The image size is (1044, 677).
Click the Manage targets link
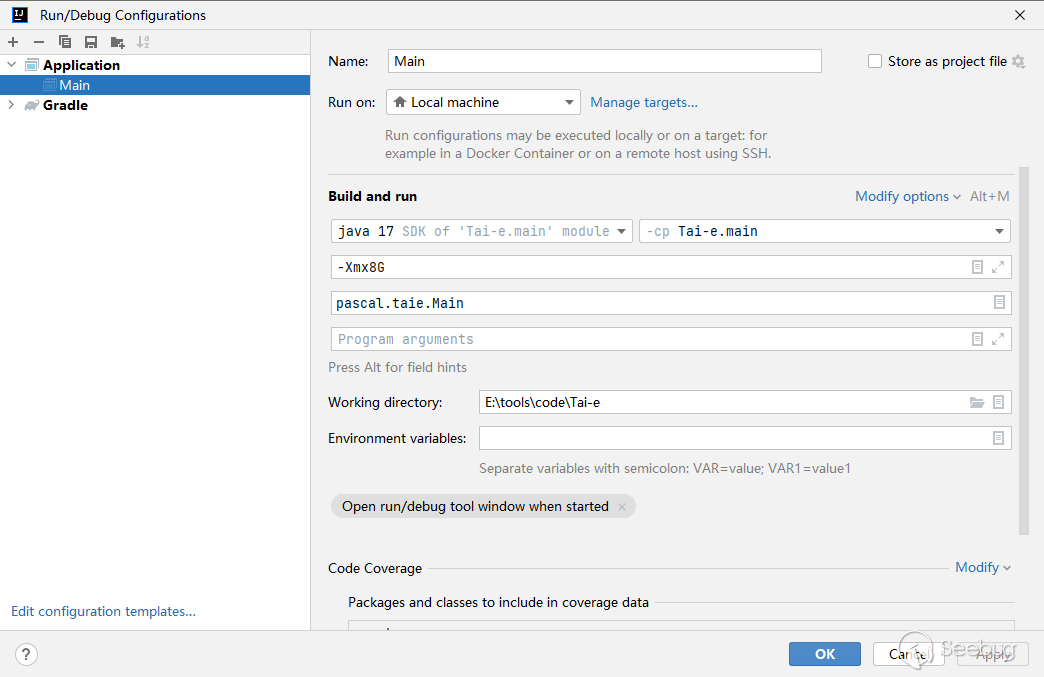(x=643, y=102)
